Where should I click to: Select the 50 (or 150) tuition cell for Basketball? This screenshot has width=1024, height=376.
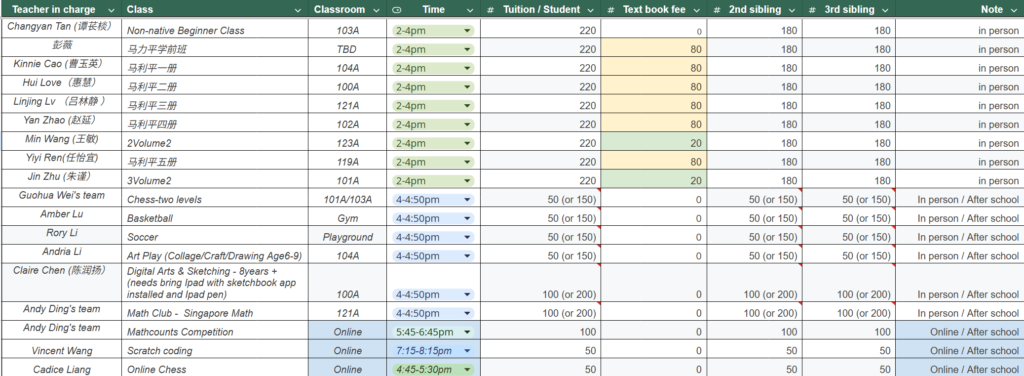click(x=541, y=217)
